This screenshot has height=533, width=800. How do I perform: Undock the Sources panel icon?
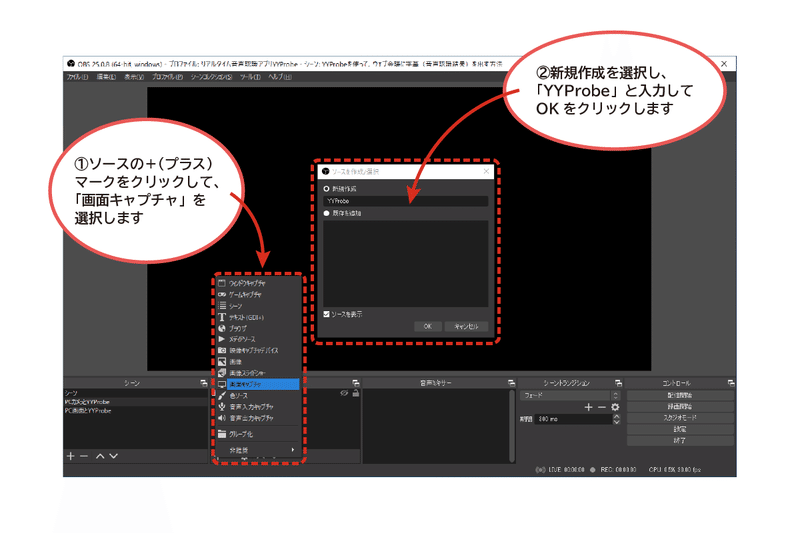pos(356,383)
